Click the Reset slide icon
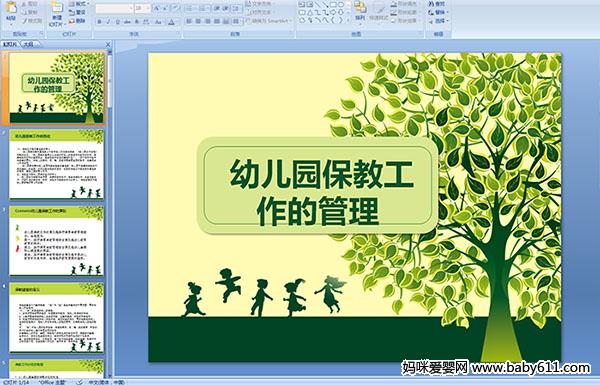600x385 pixels. (77, 12)
